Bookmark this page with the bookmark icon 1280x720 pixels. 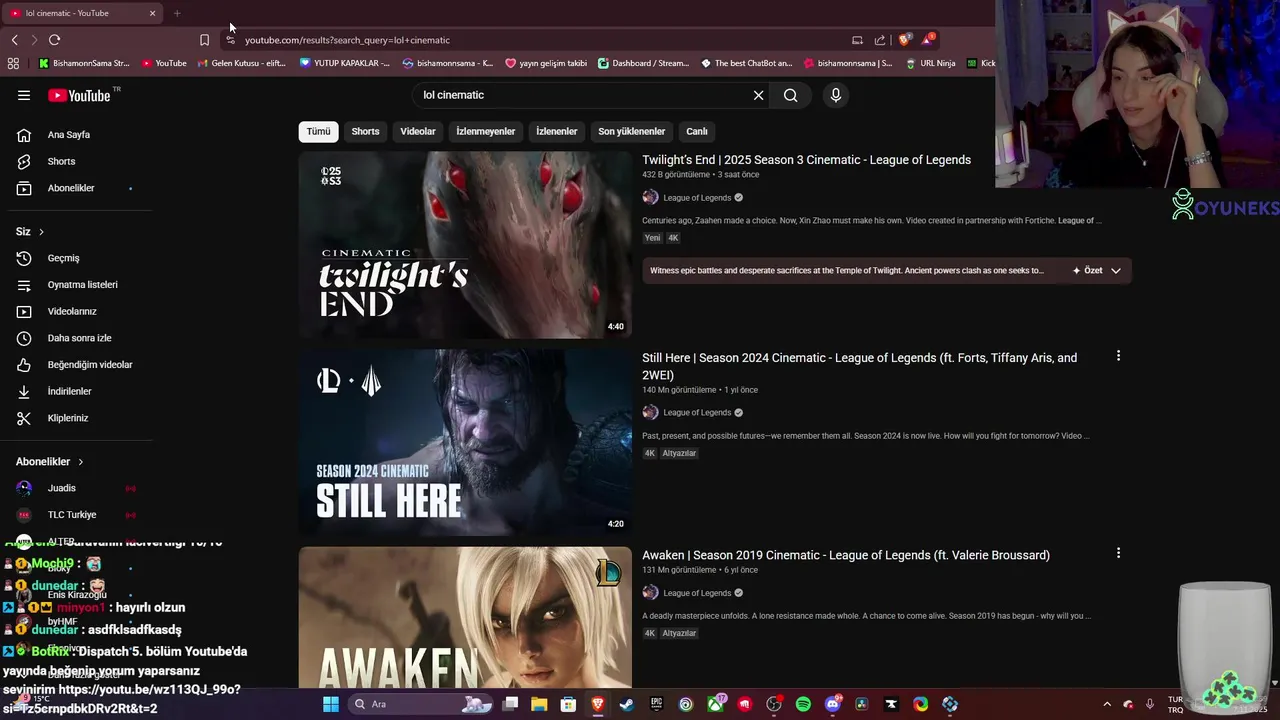[204, 40]
